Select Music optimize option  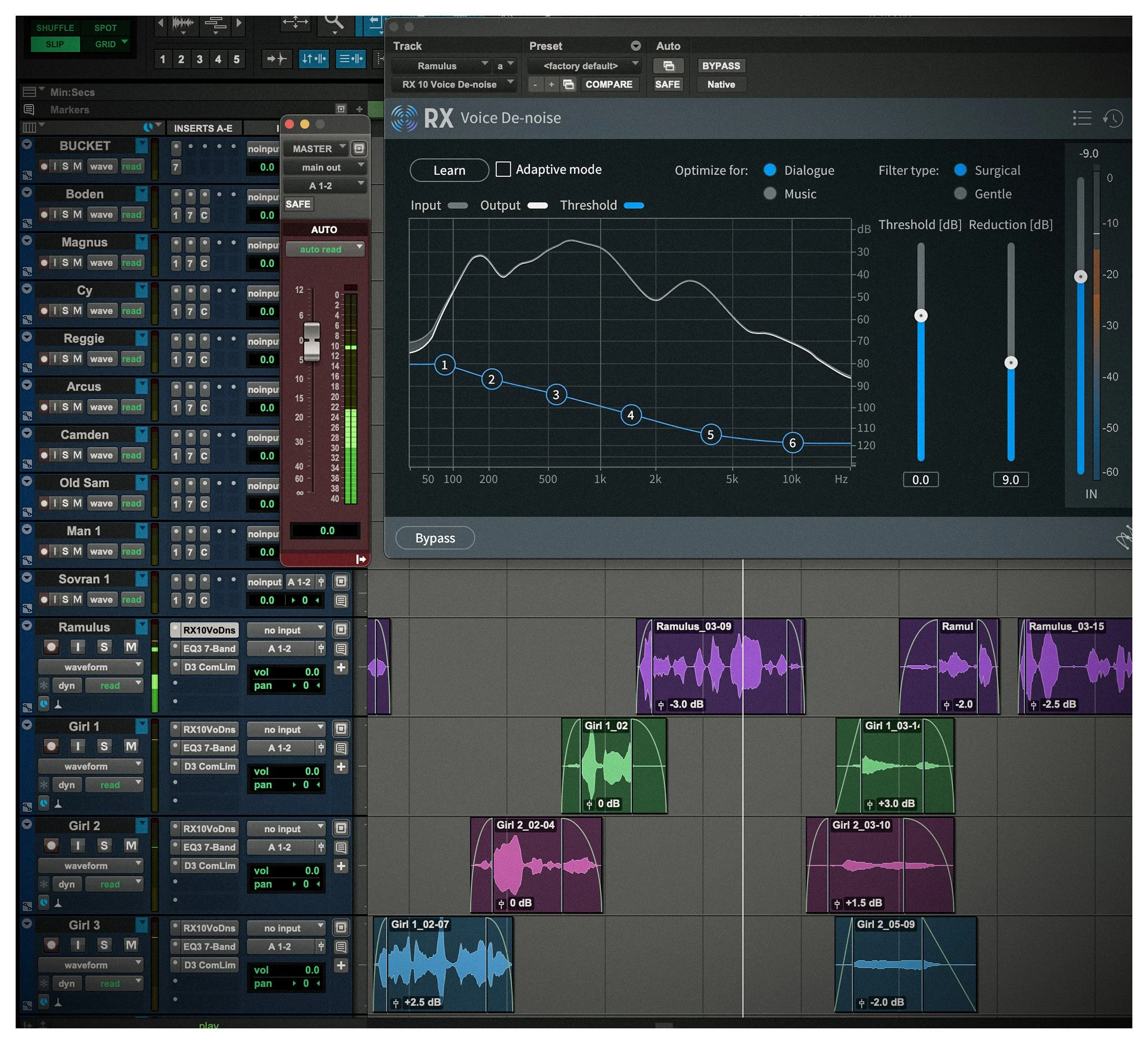tap(770, 194)
